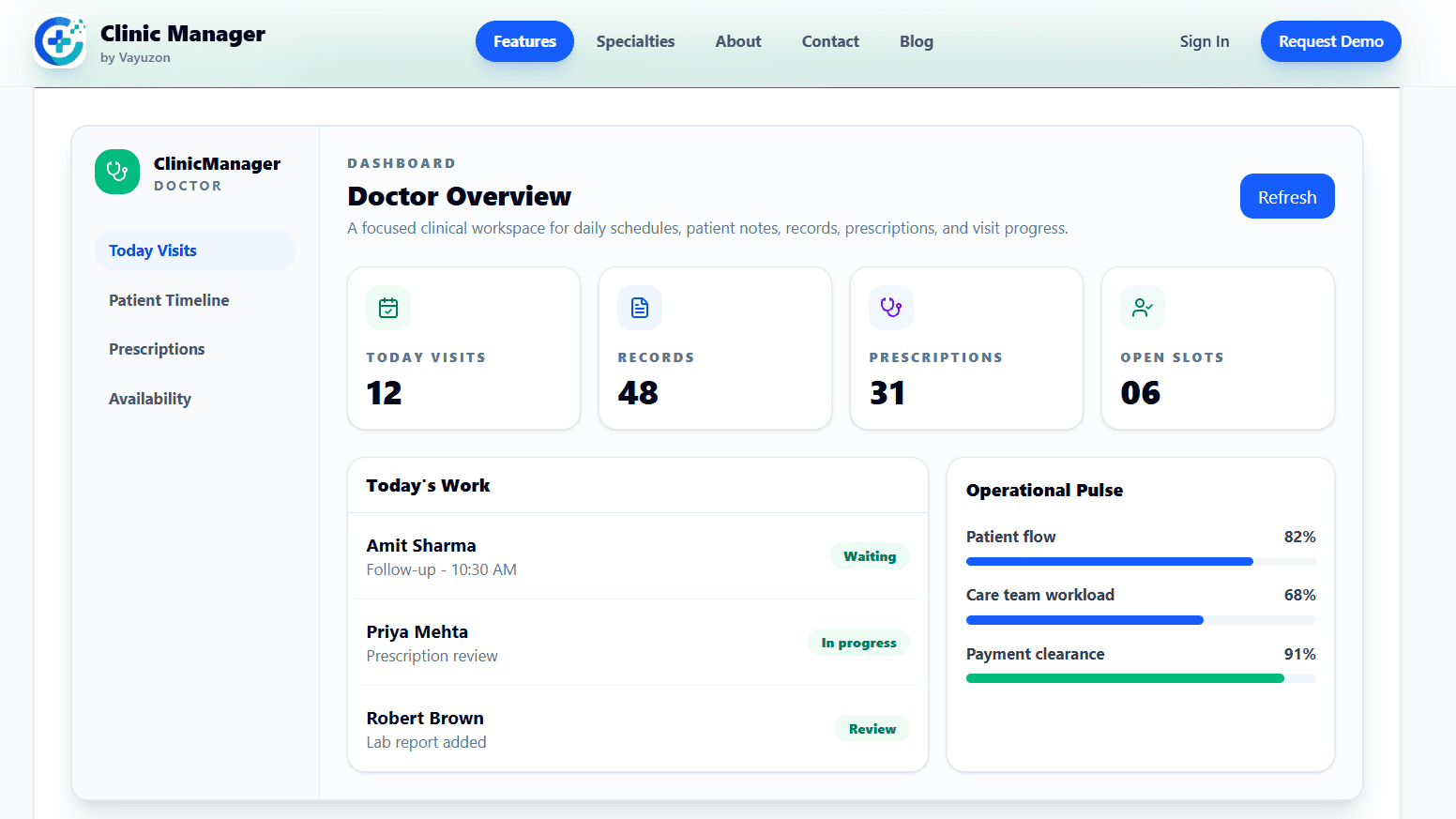
Task: Click the Request Demo button
Action: pos(1330,41)
